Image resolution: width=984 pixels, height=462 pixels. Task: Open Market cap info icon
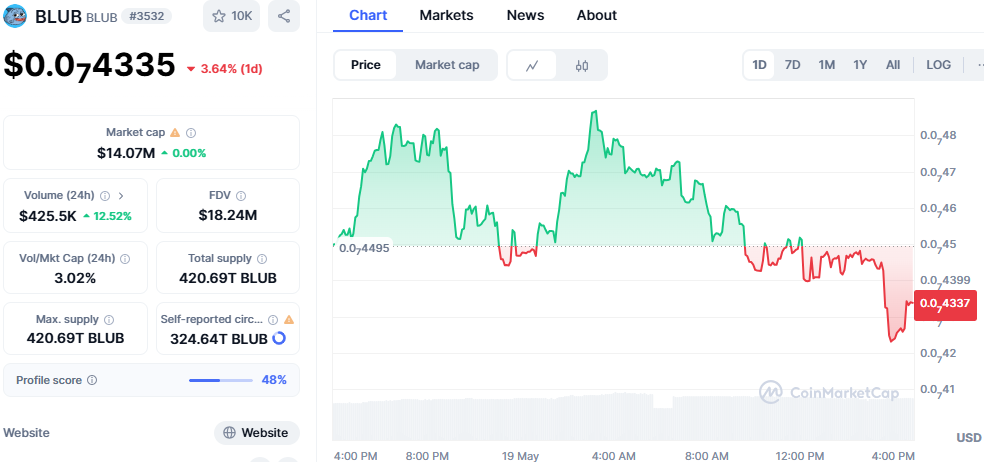[191, 132]
